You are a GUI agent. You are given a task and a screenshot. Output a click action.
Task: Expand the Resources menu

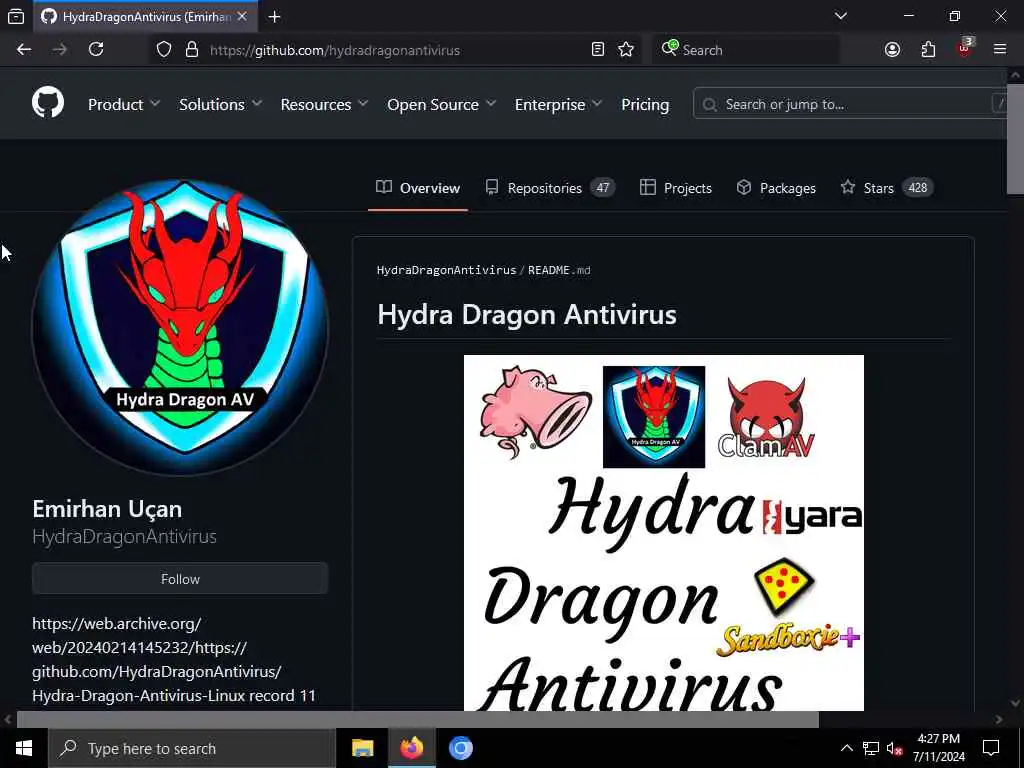(324, 104)
